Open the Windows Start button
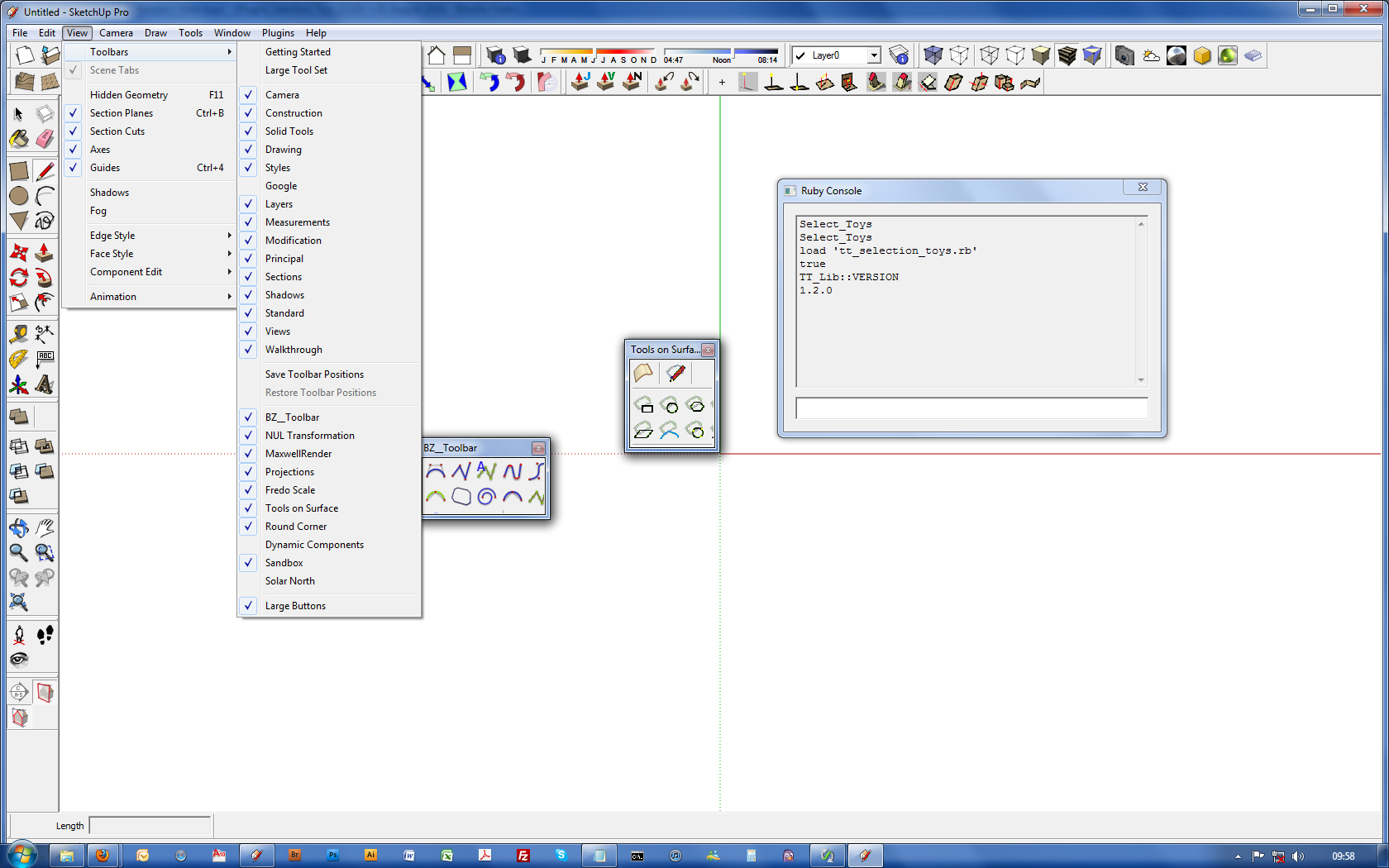 click(x=21, y=855)
